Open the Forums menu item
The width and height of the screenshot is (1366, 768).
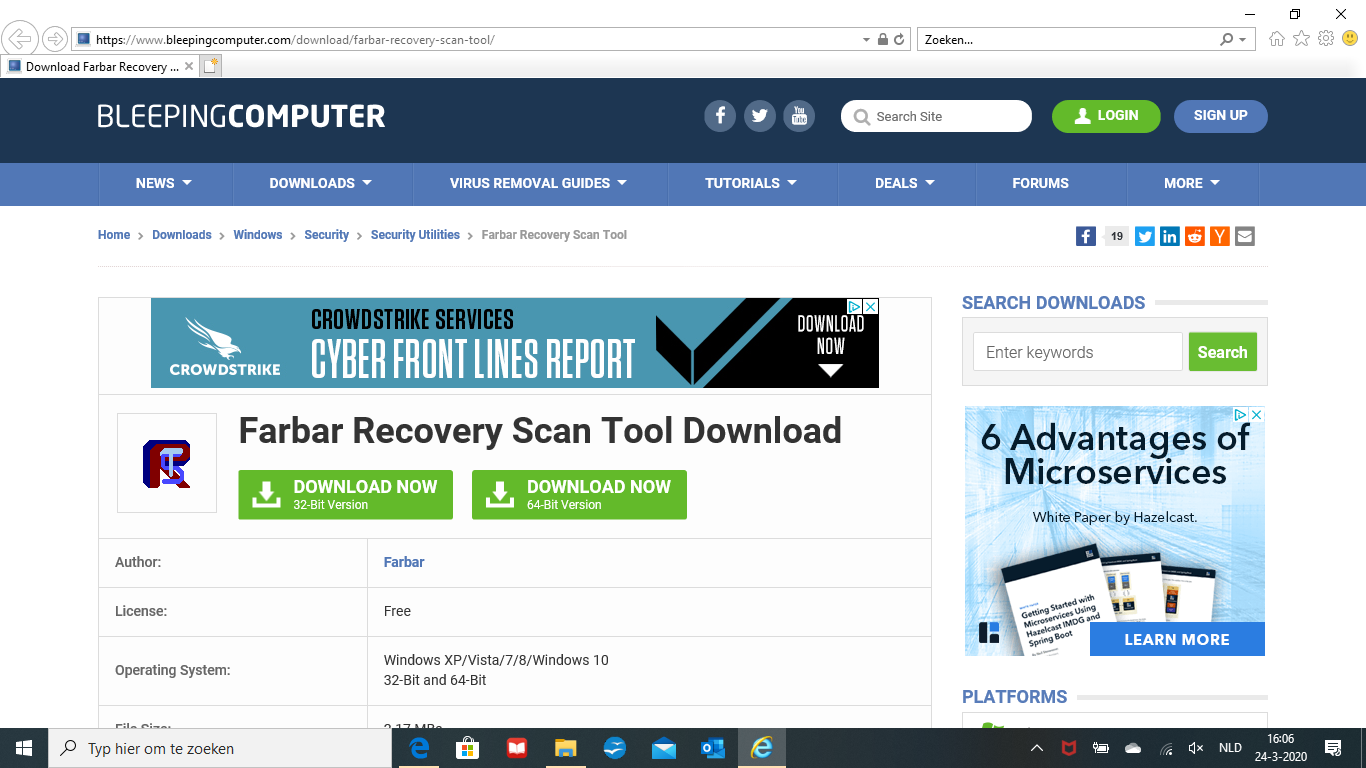1040,183
